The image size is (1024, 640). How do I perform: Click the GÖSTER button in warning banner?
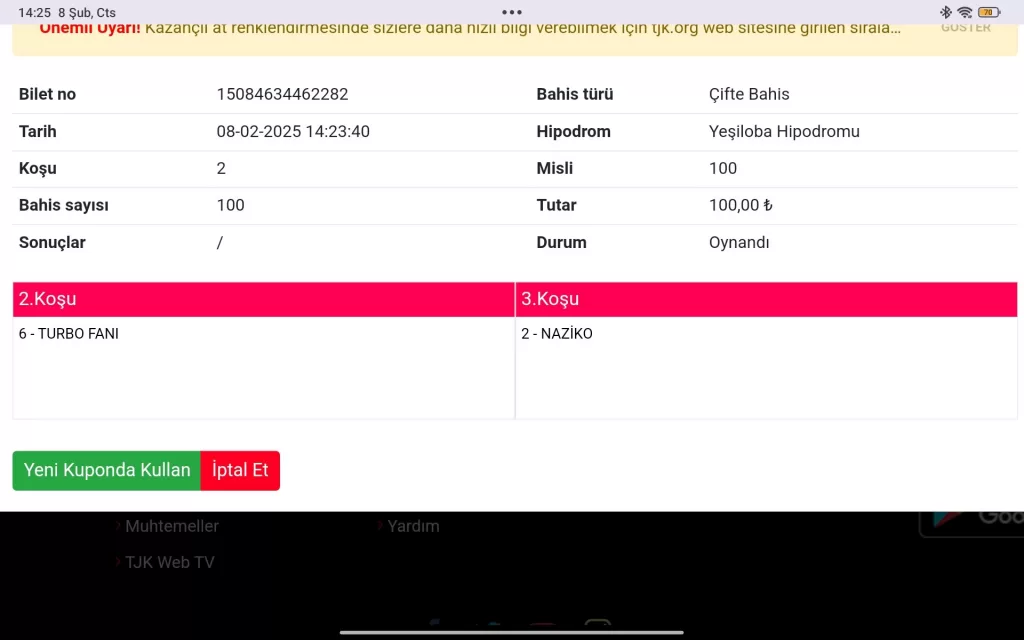pyautogui.click(x=966, y=28)
